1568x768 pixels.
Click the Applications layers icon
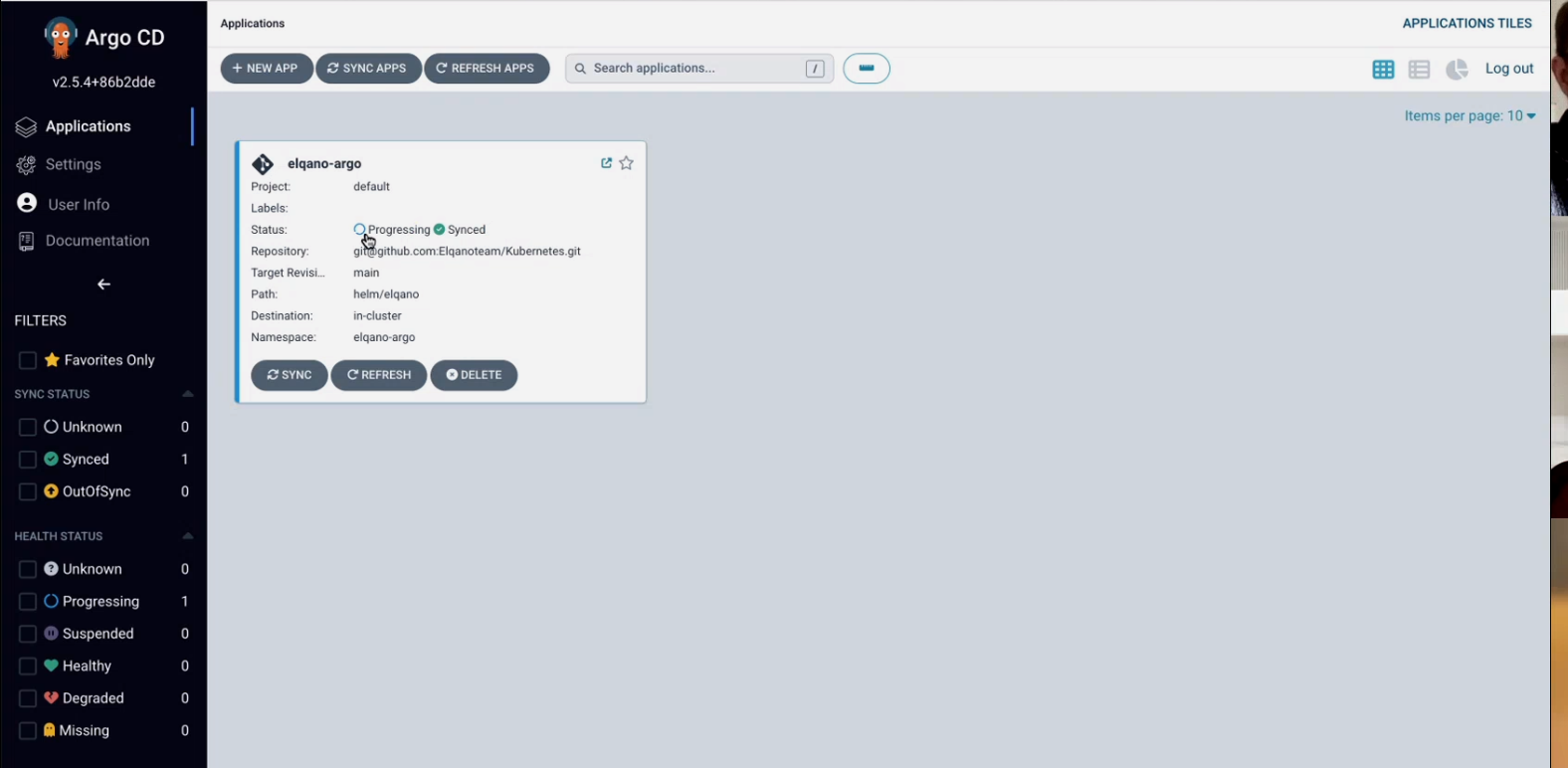[26, 127]
